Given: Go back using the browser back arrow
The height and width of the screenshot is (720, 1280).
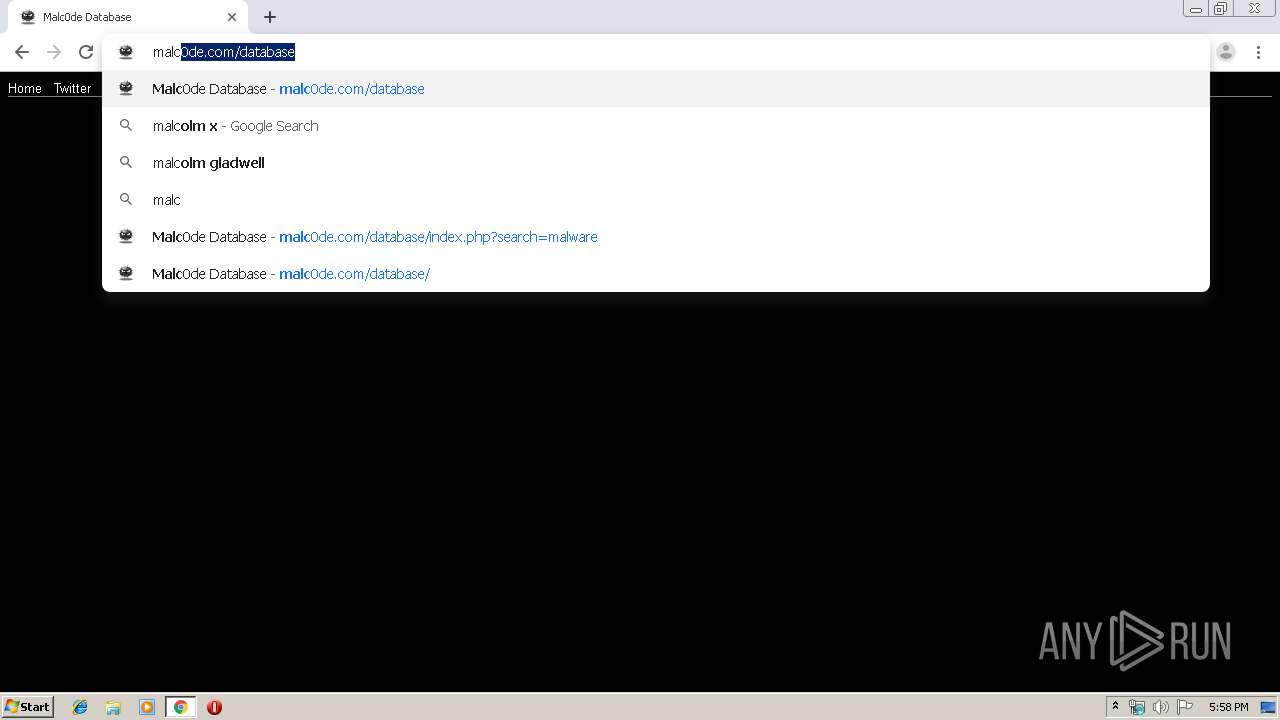Looking at the screenshot, I should pos(22,52).
